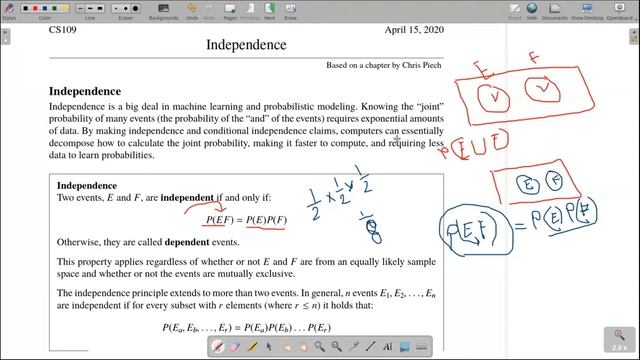Pick the yellow pen color
This screenshot has height=360, width=640.
click(x=64, y=8)
